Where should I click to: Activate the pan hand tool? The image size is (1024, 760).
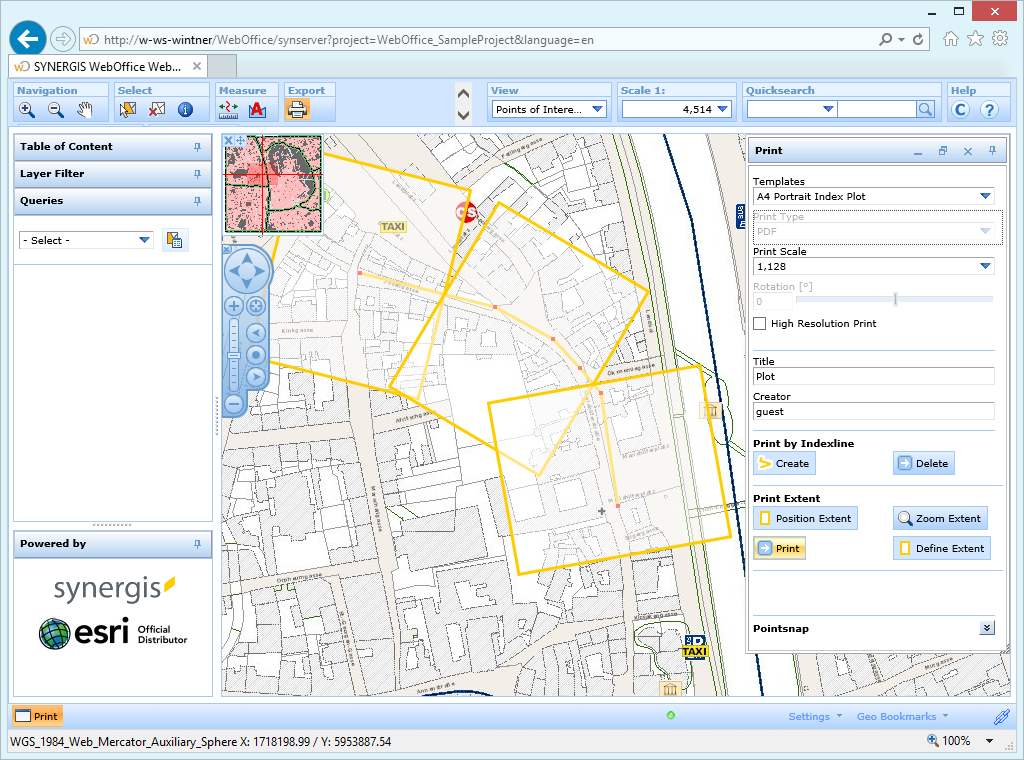(85, 110)
